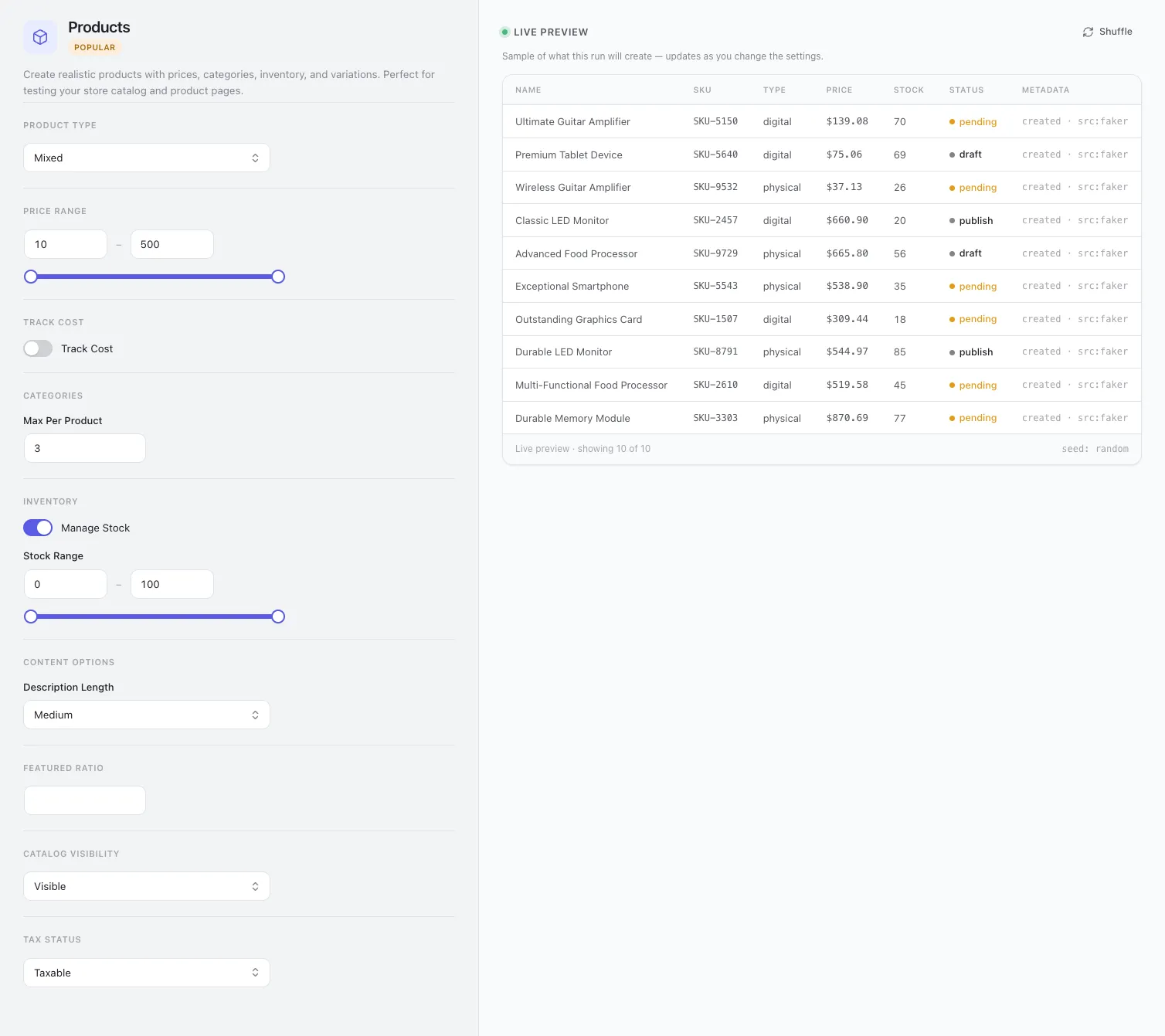Enable the Track Cost toggle
This screenshot has height=1036, width=1165.
click(x=38, y=348)
